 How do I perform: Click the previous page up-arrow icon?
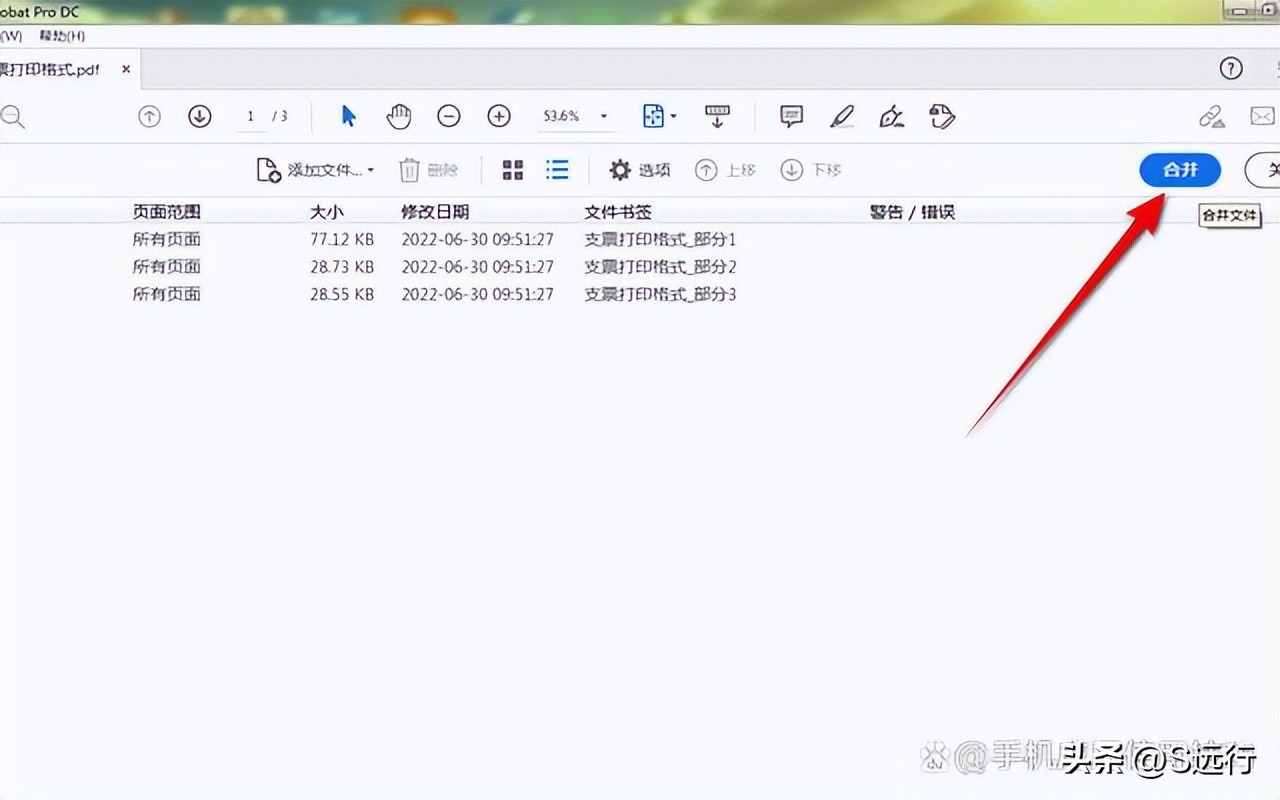pyautogui.click(x=149, y=117)
